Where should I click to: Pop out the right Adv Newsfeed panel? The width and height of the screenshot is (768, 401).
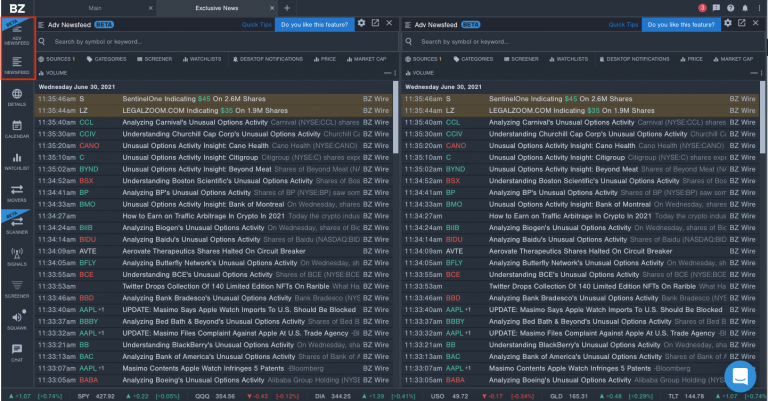pos(742,23)
